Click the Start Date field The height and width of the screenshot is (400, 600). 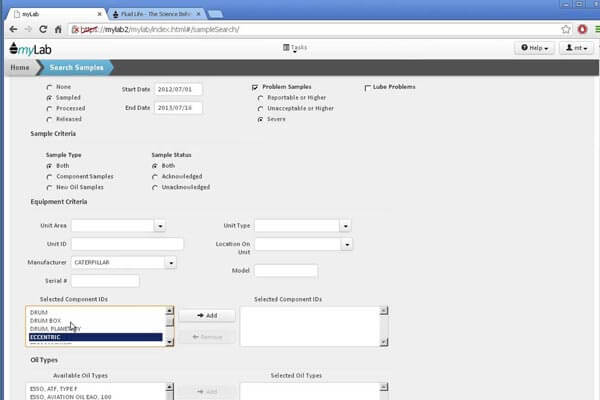pyautogui.click(x=179, y=90)
